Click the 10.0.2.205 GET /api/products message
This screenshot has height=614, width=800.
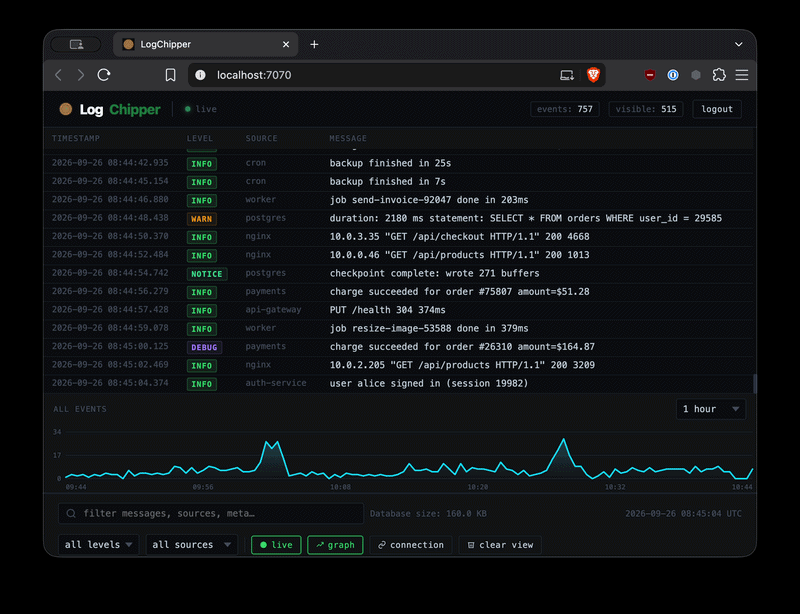tap(462, 365)
